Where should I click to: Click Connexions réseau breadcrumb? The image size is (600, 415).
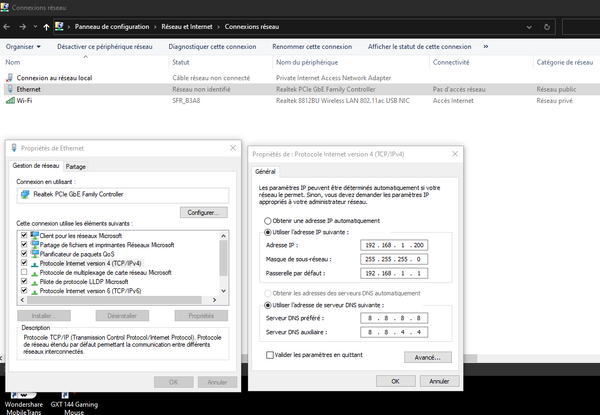pos(252,27)
